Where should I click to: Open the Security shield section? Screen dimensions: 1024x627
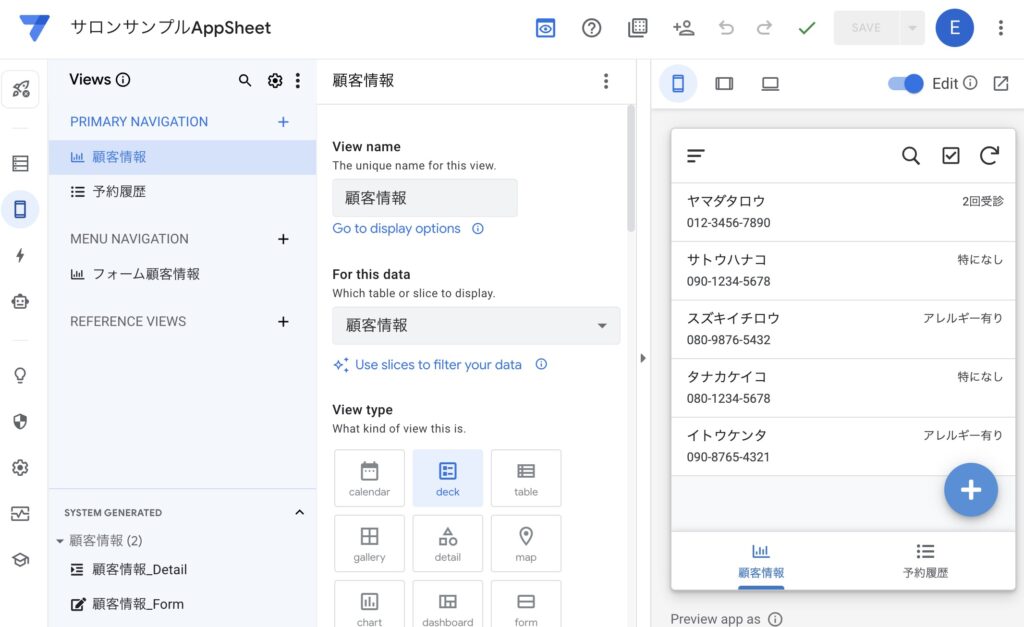click(20, 421)
